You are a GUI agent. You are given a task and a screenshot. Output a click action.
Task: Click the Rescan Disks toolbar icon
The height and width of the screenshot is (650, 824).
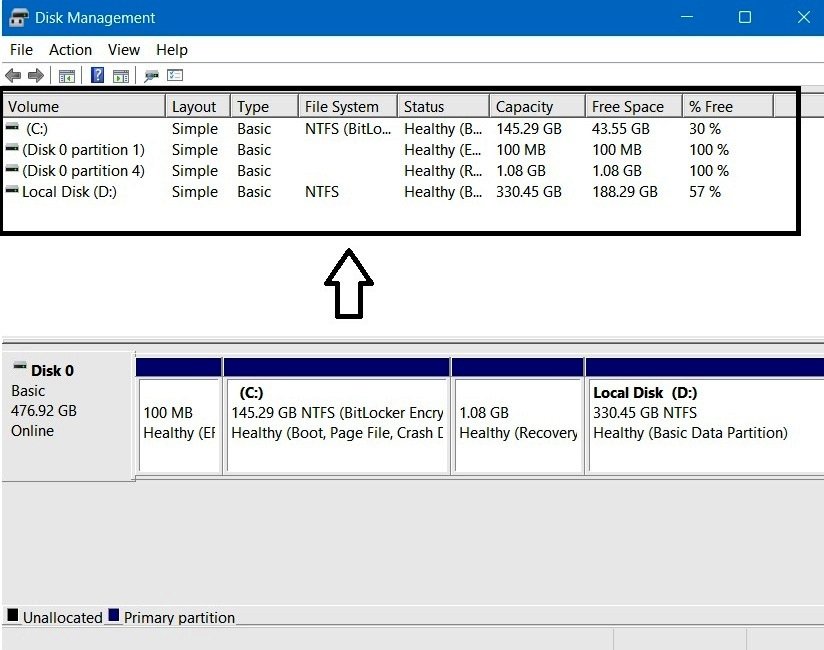point(151,76)
